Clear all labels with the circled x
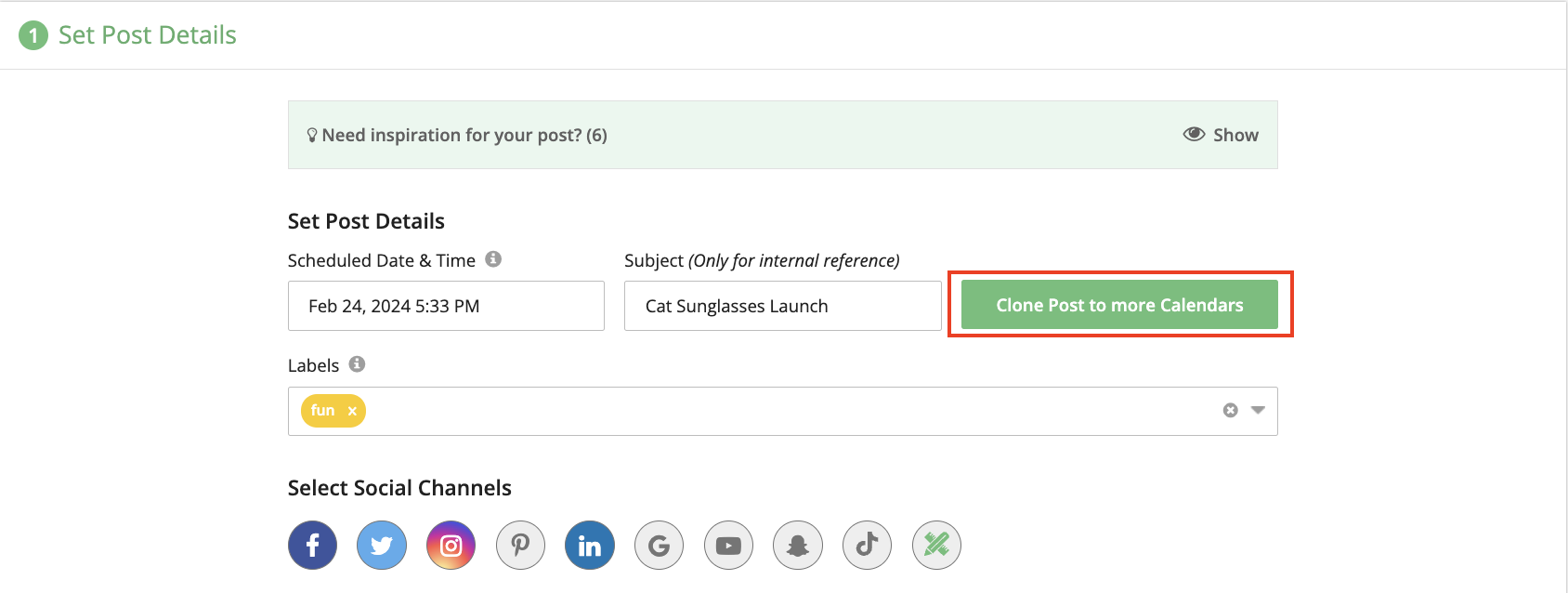1568x593 pixels. [1230, 410]
